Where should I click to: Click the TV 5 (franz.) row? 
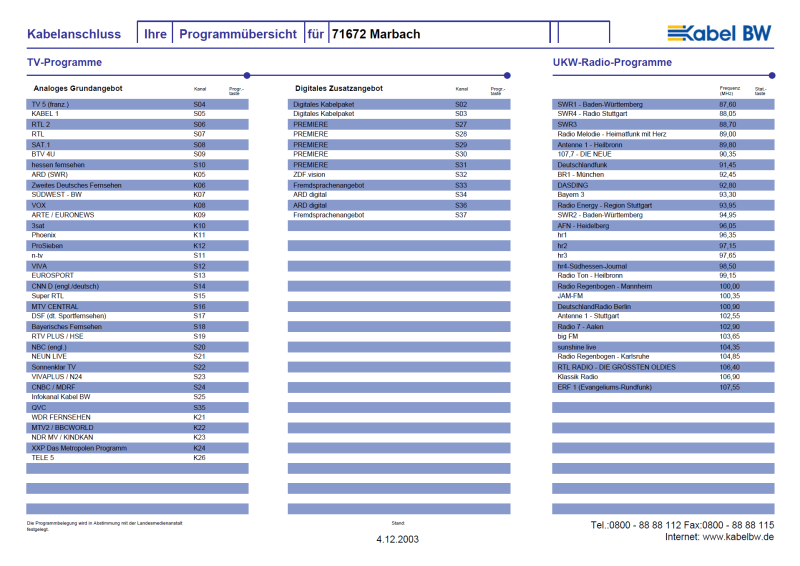[137, 104]
